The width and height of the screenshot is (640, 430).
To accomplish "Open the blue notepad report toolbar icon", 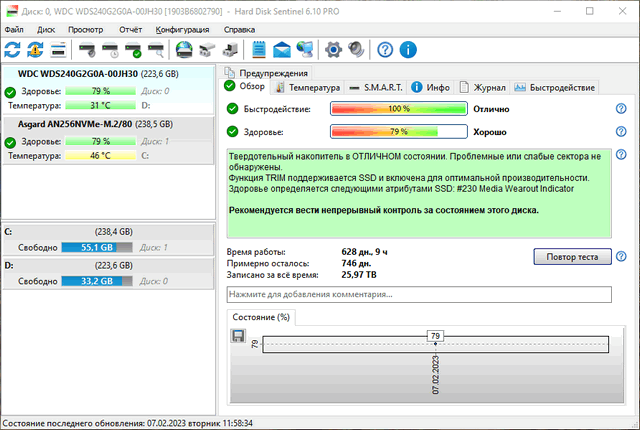I will click(x=260, y=50).
